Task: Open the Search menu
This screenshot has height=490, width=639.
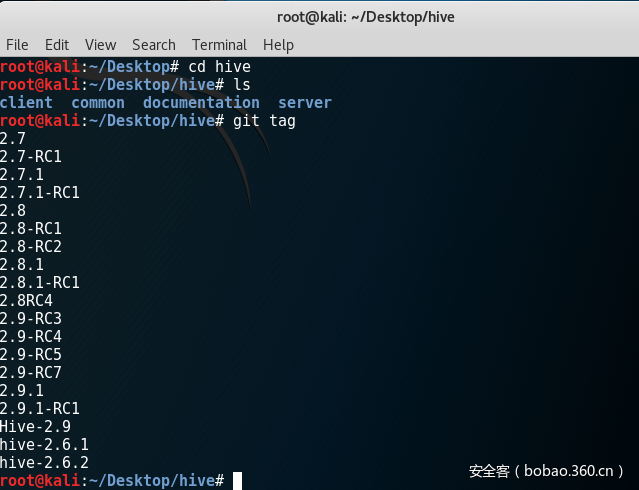Action: 154,45
